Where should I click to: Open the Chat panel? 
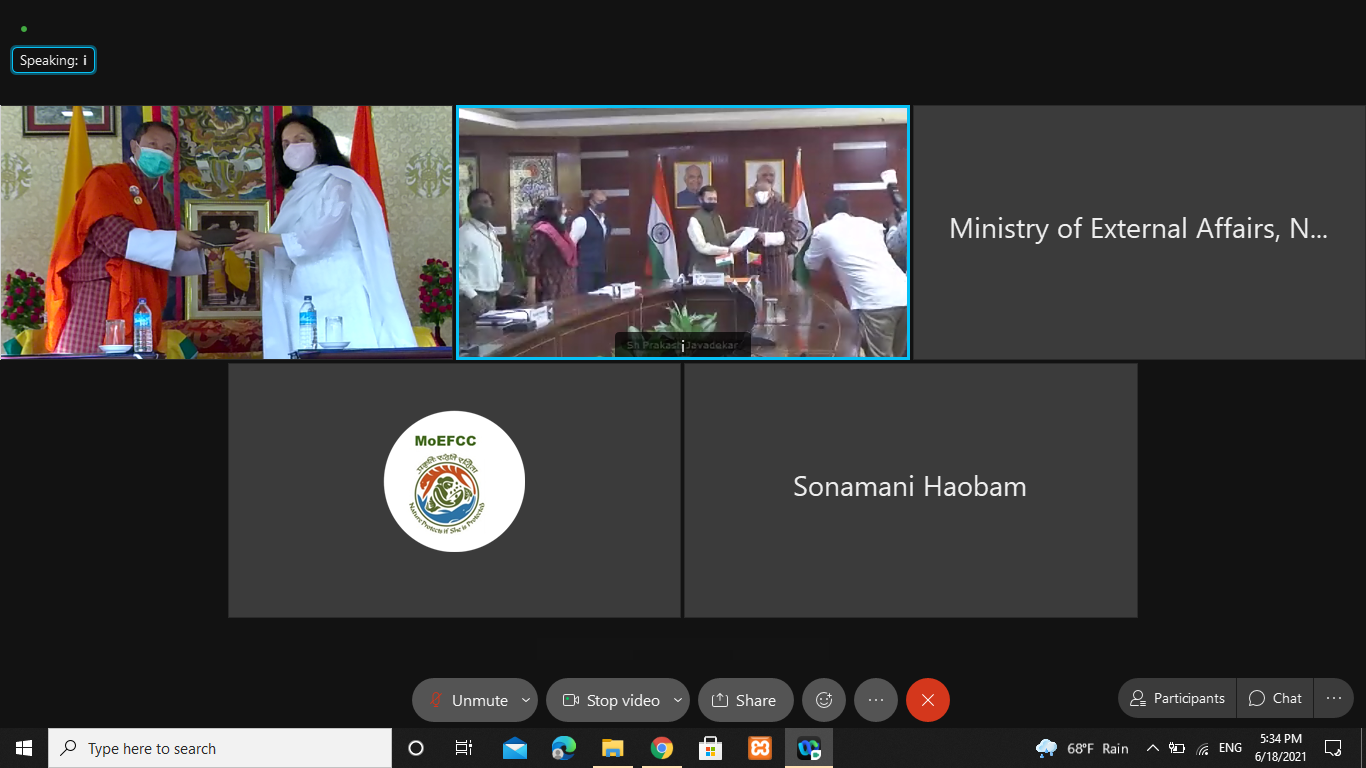click(1275, 698)
